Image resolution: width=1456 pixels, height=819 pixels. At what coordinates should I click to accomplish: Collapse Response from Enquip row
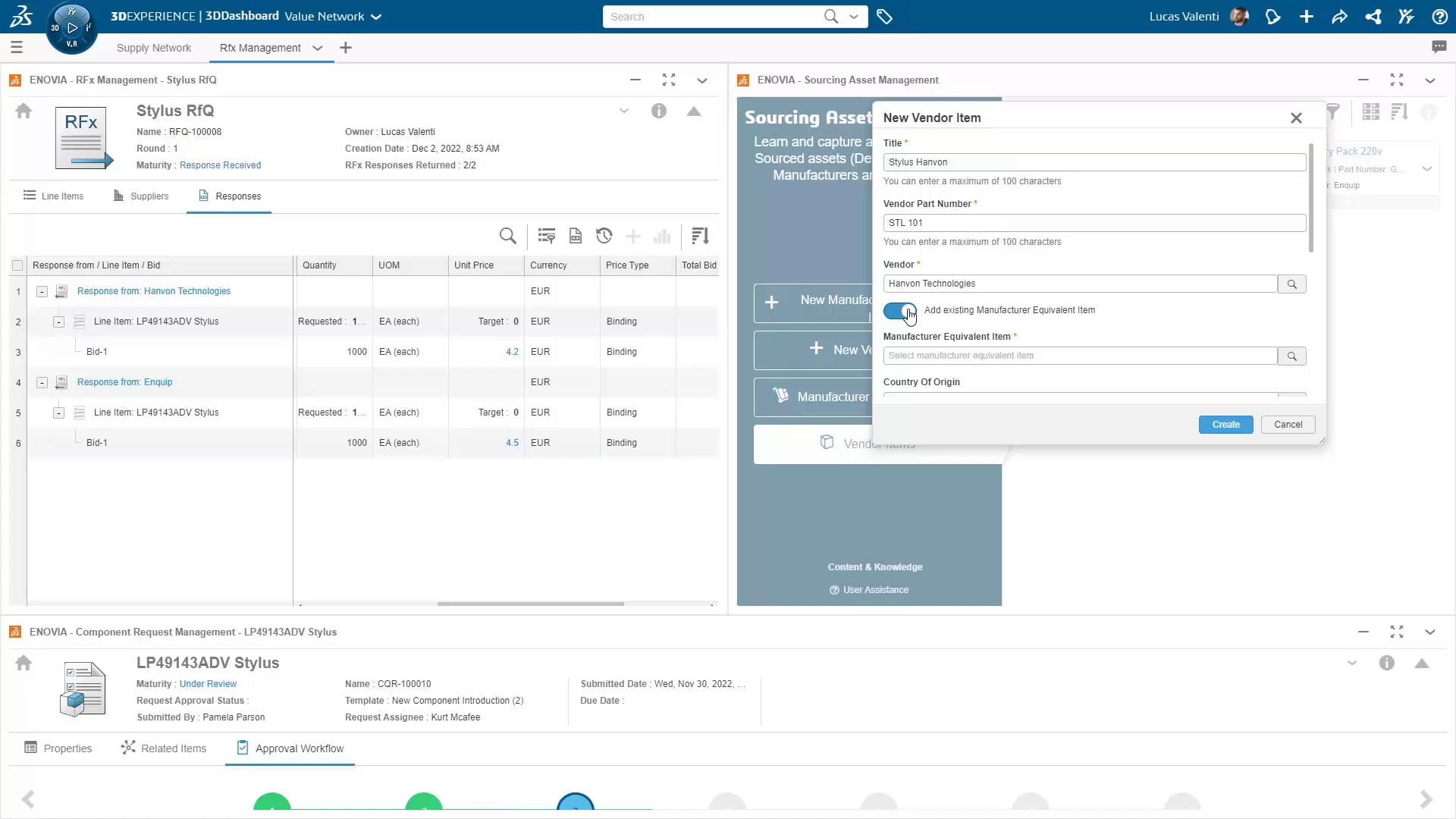click(42, 382)
